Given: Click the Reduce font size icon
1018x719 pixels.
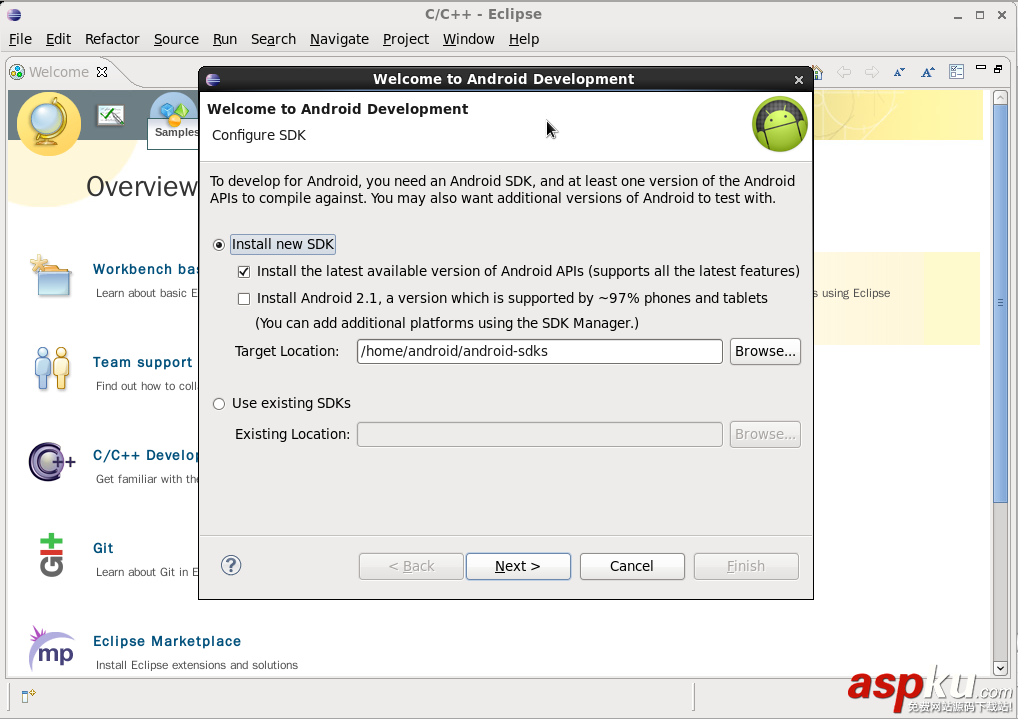Looking at the screenshot, I should pyautogui.click(x=899, y=71).
